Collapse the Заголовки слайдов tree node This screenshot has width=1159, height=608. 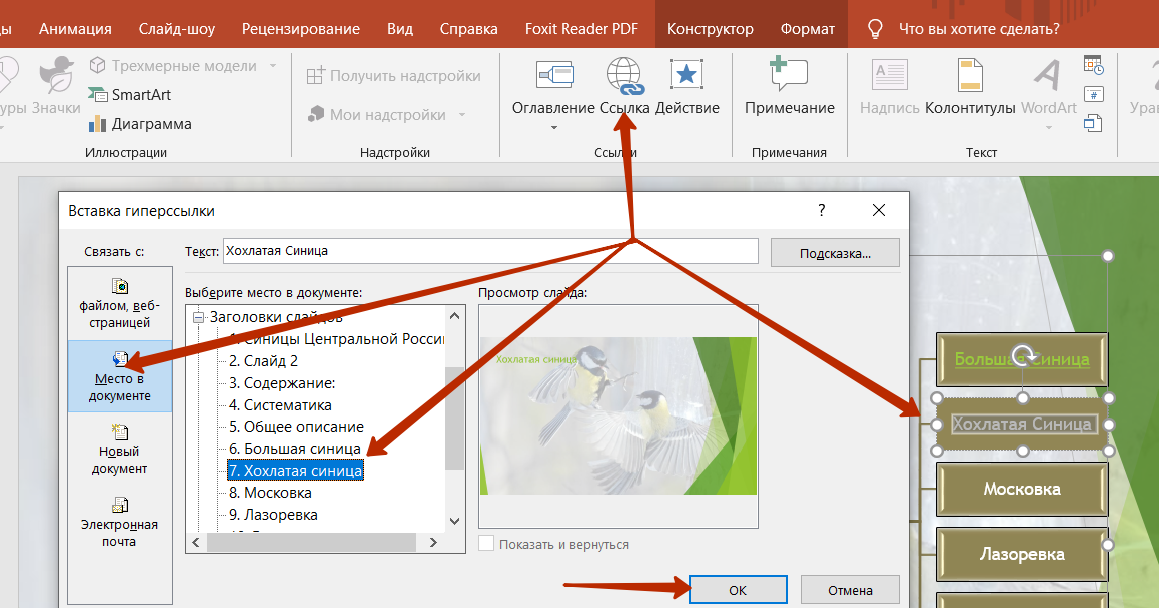point(198,318)
